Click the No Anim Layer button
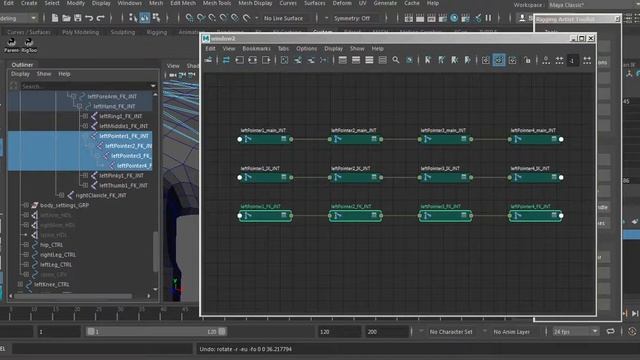Viewport: 640px width, 360px height. [x=511, y=332]
